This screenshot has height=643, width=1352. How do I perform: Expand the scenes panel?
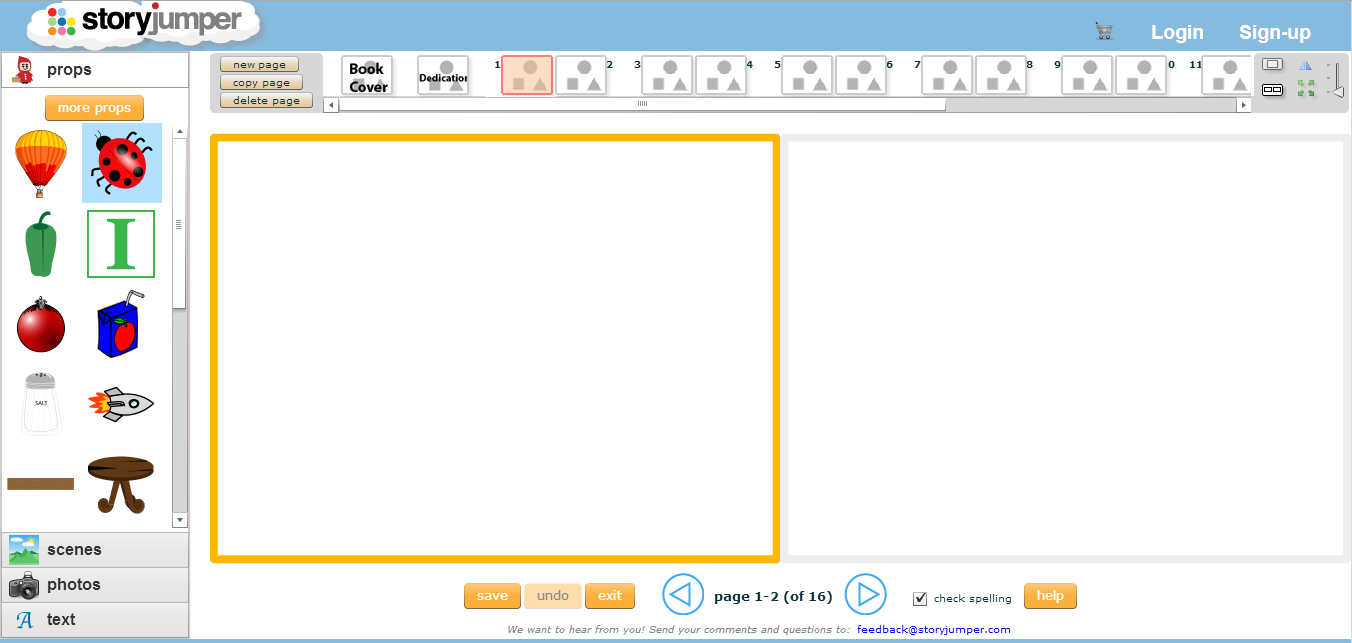(95, 549)
